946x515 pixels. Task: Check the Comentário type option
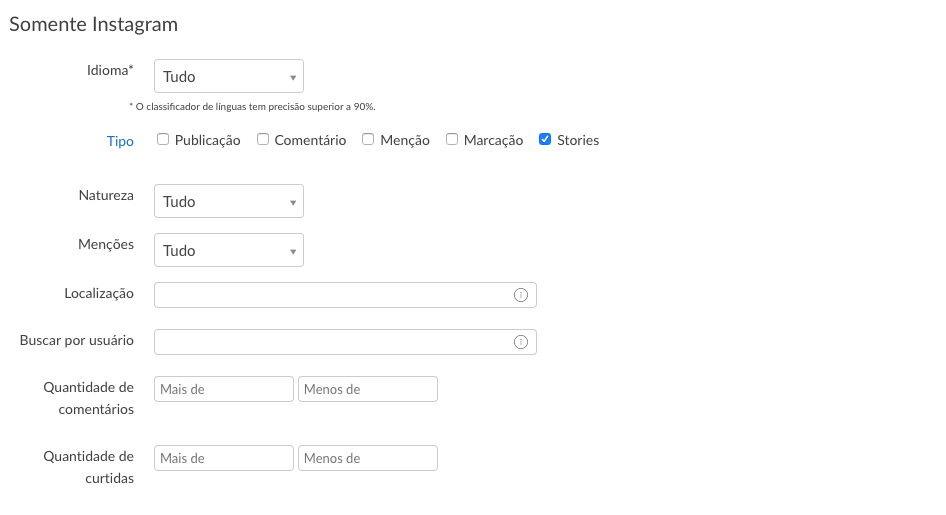[x=263, y=140]
